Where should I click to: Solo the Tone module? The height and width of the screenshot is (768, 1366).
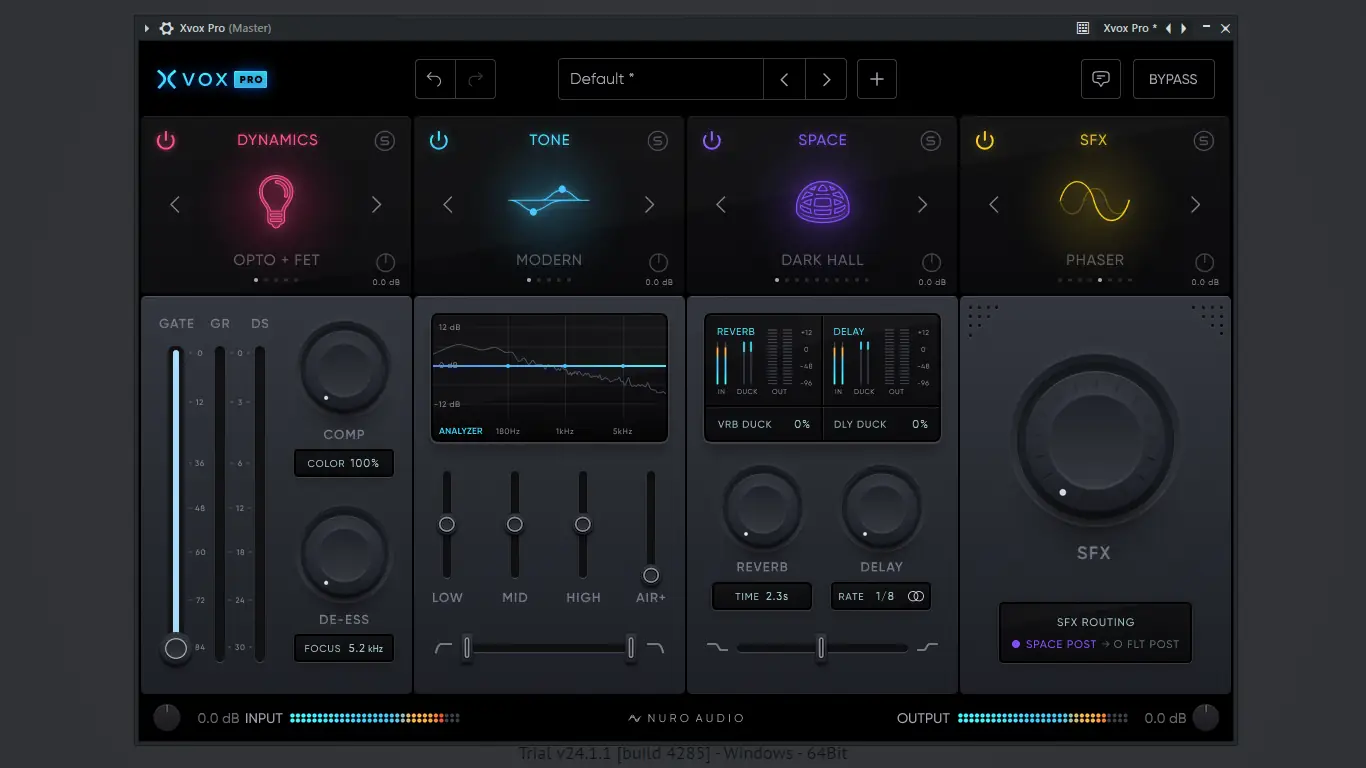tap(657, 141)
